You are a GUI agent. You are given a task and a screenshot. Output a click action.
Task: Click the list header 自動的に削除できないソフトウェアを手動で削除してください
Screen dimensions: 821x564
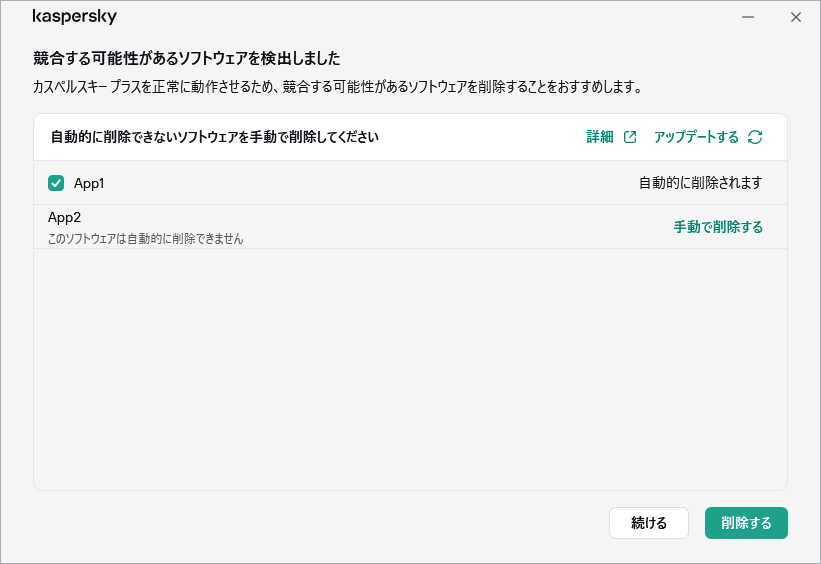coord(214,137)
